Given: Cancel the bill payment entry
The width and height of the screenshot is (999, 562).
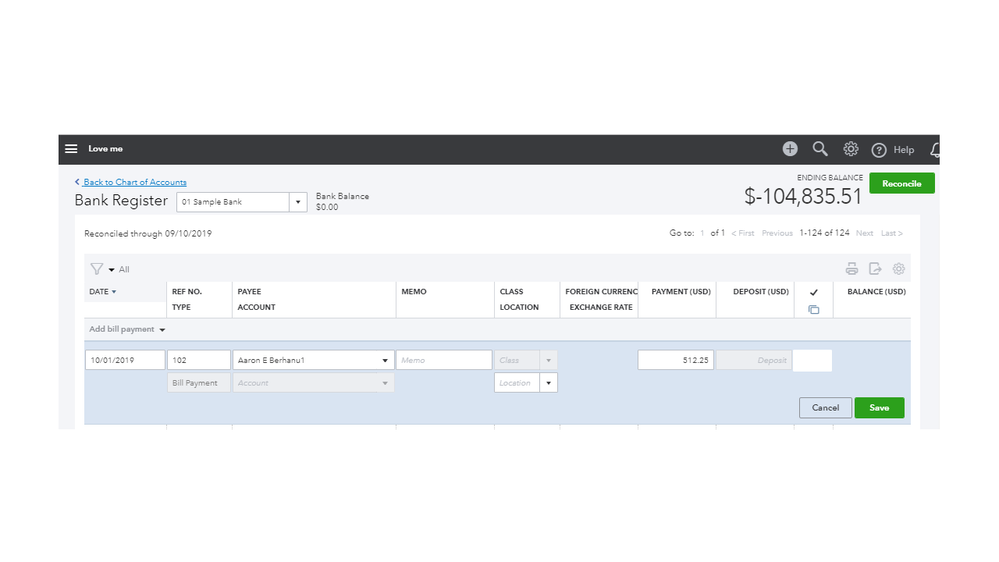Looking at the screenshot, I should [825, 408].
